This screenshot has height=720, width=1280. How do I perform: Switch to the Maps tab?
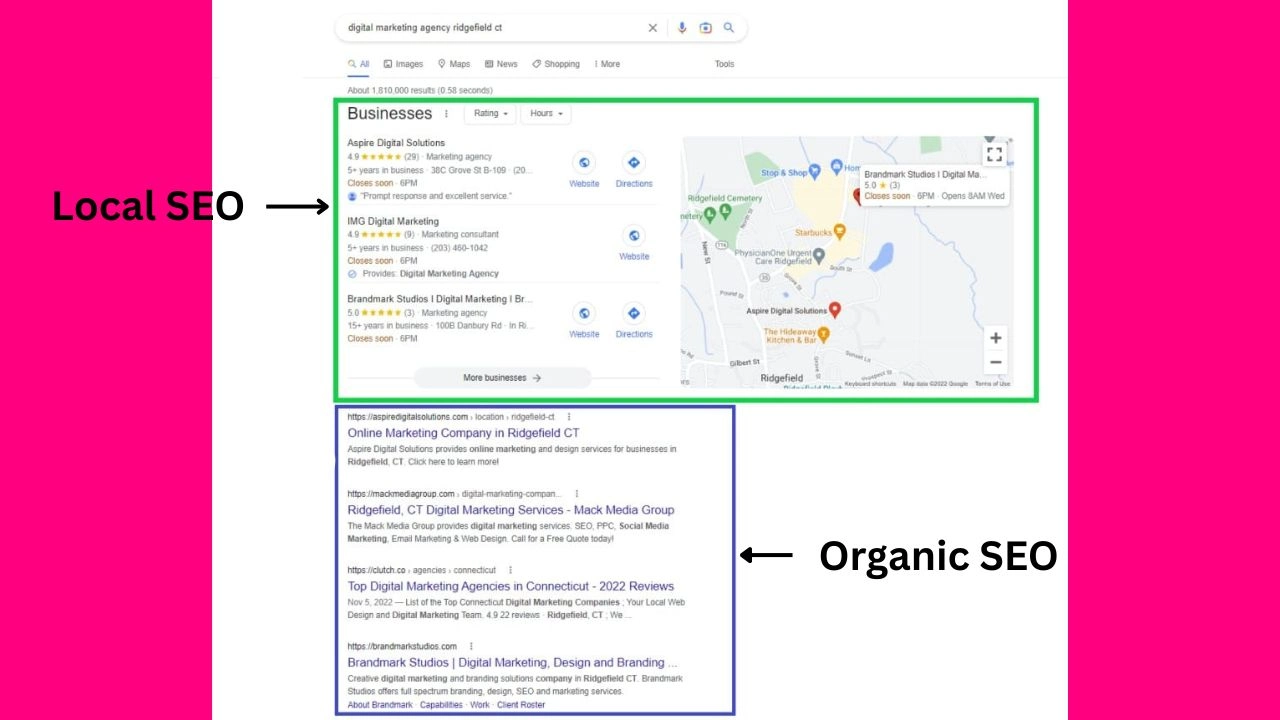454,64
